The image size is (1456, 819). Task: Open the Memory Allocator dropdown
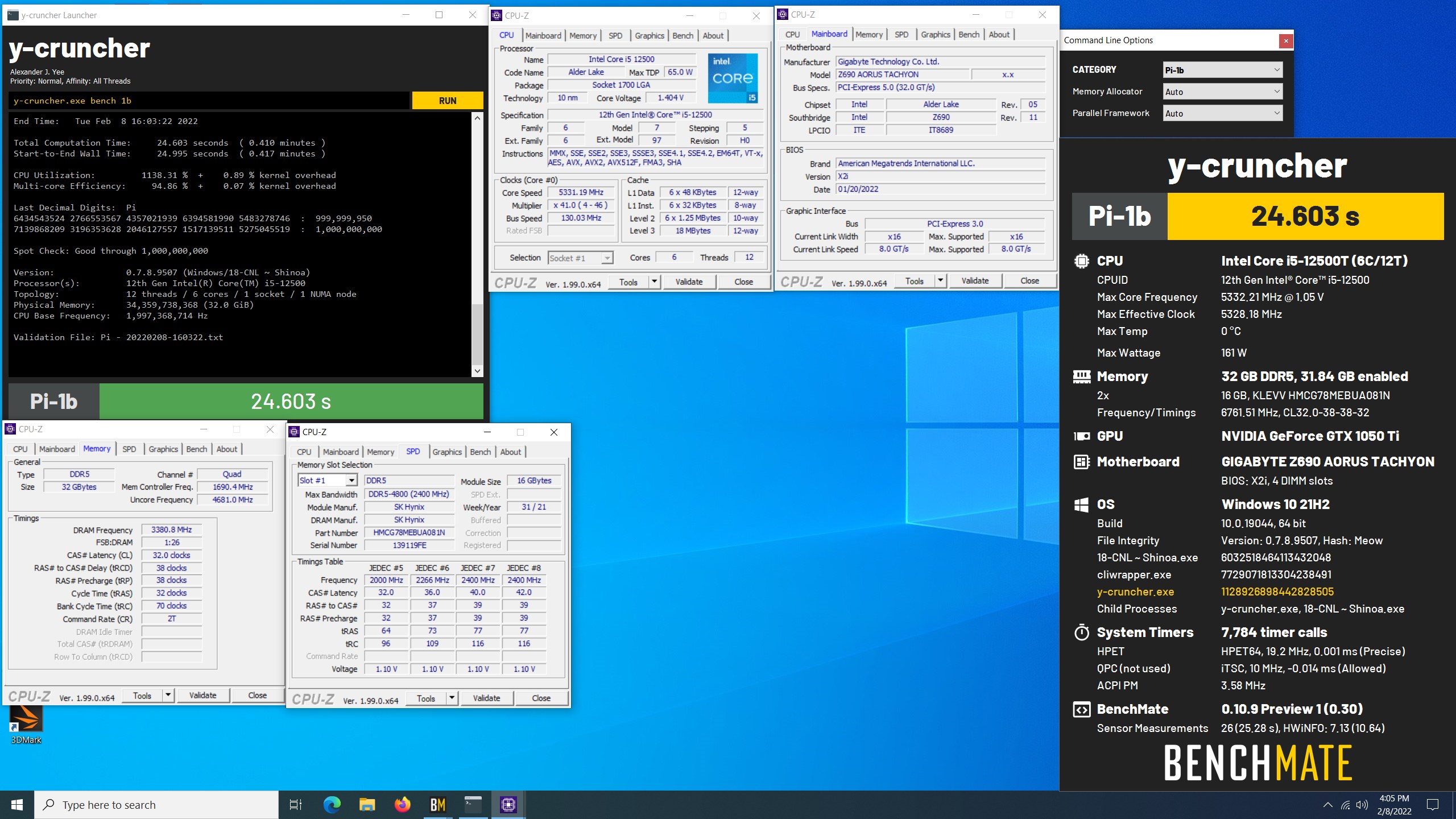coord(1222,92)
